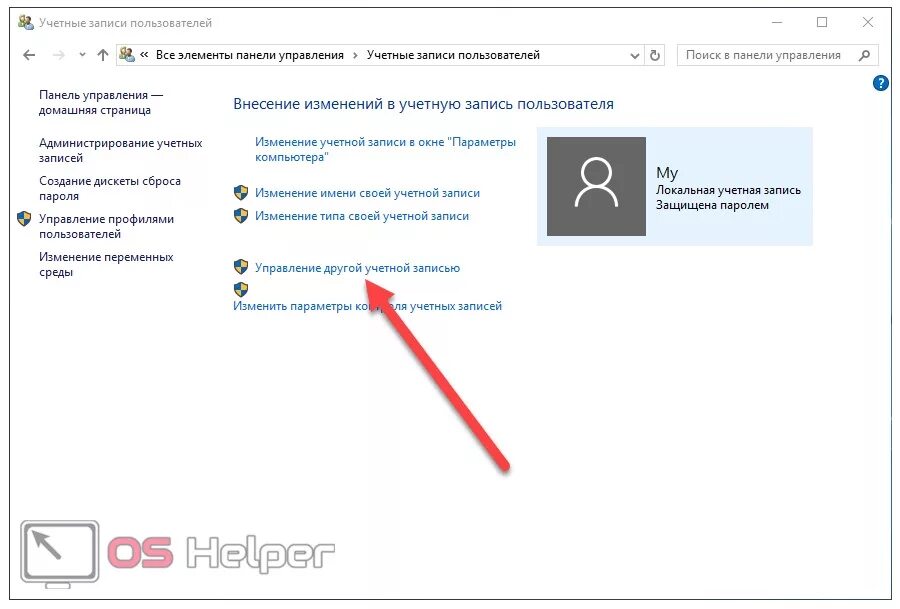Click the forward navigation arrow
This screenshot has width=900, height=609.
point(59,55)
